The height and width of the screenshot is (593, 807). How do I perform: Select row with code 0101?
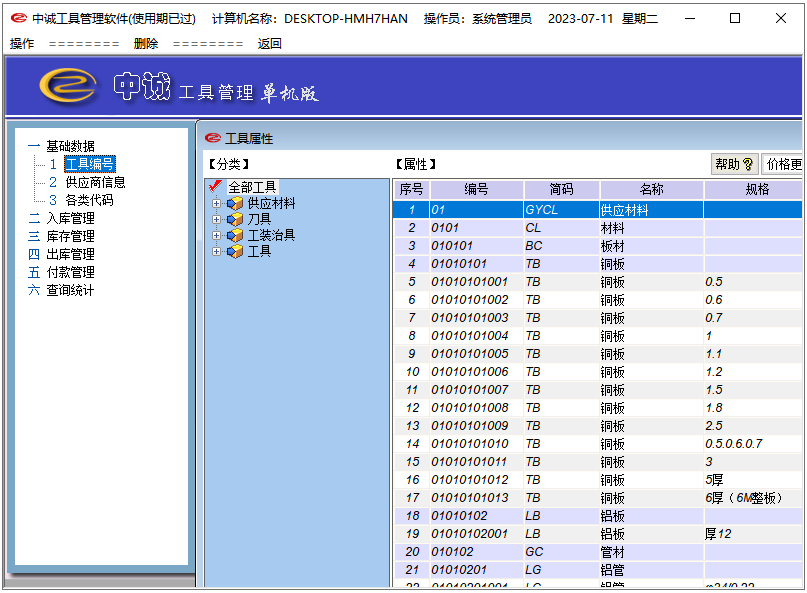477,228
